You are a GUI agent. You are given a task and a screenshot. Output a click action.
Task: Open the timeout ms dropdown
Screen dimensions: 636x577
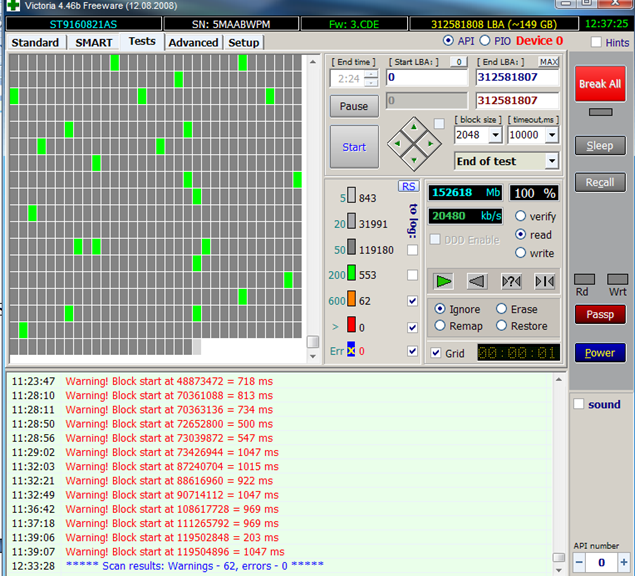click(x=552, y=135)
